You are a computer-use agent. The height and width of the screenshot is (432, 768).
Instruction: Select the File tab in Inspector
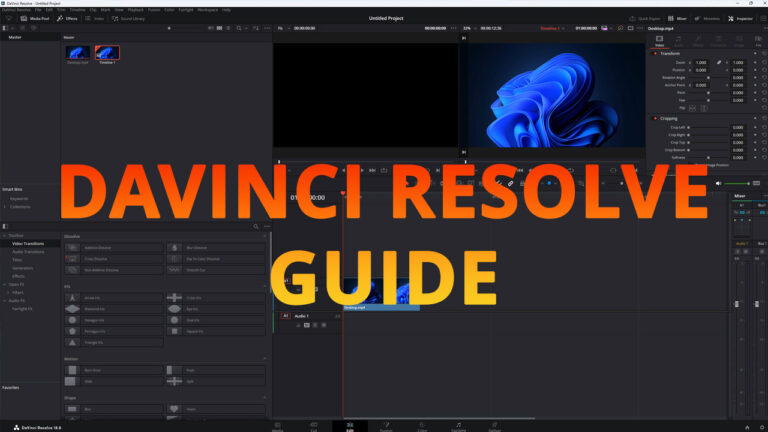click(758, 41)
